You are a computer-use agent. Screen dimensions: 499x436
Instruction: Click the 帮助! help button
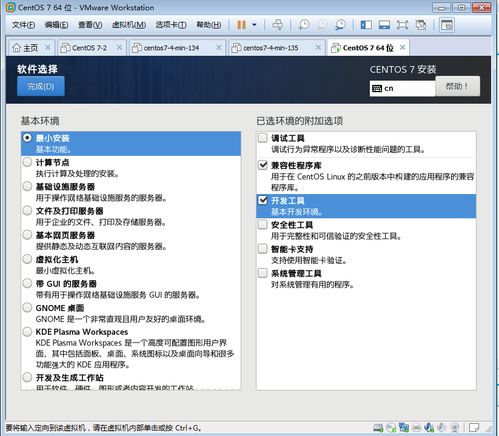[458, 86]
